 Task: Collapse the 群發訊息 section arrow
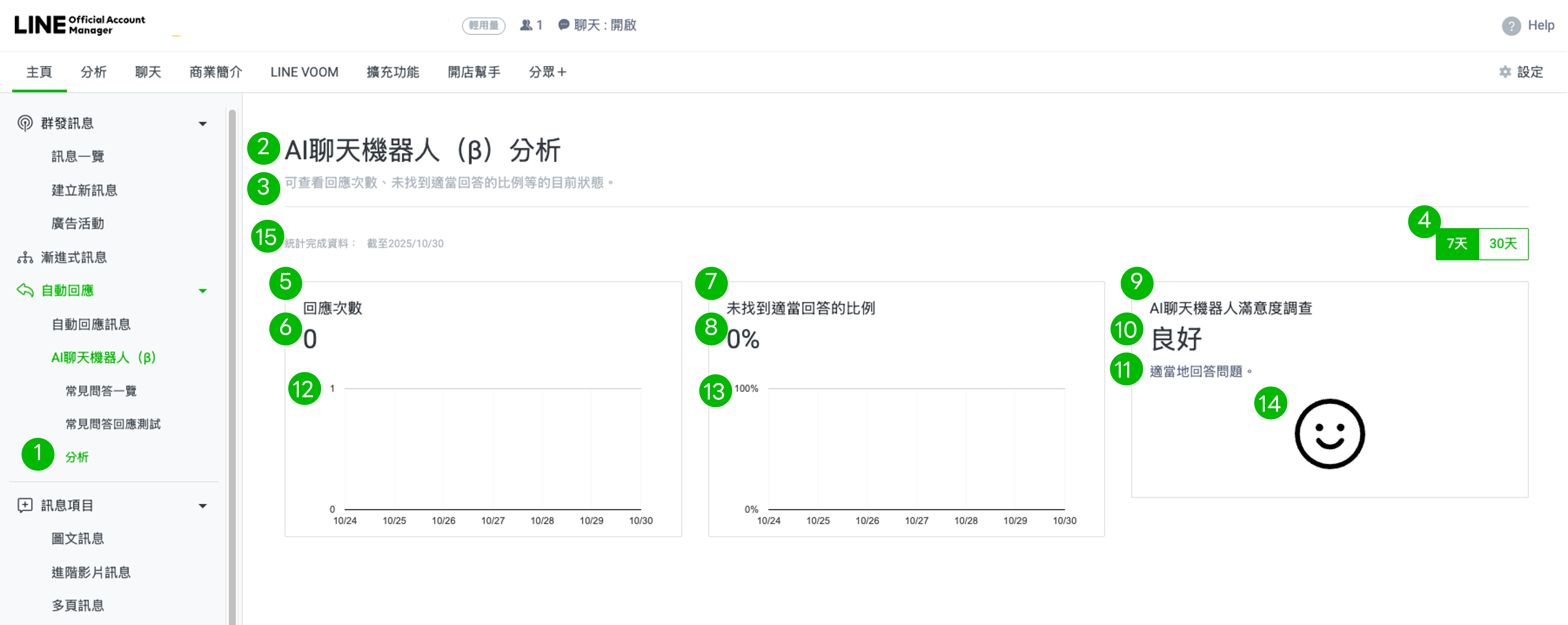point(203,124)
